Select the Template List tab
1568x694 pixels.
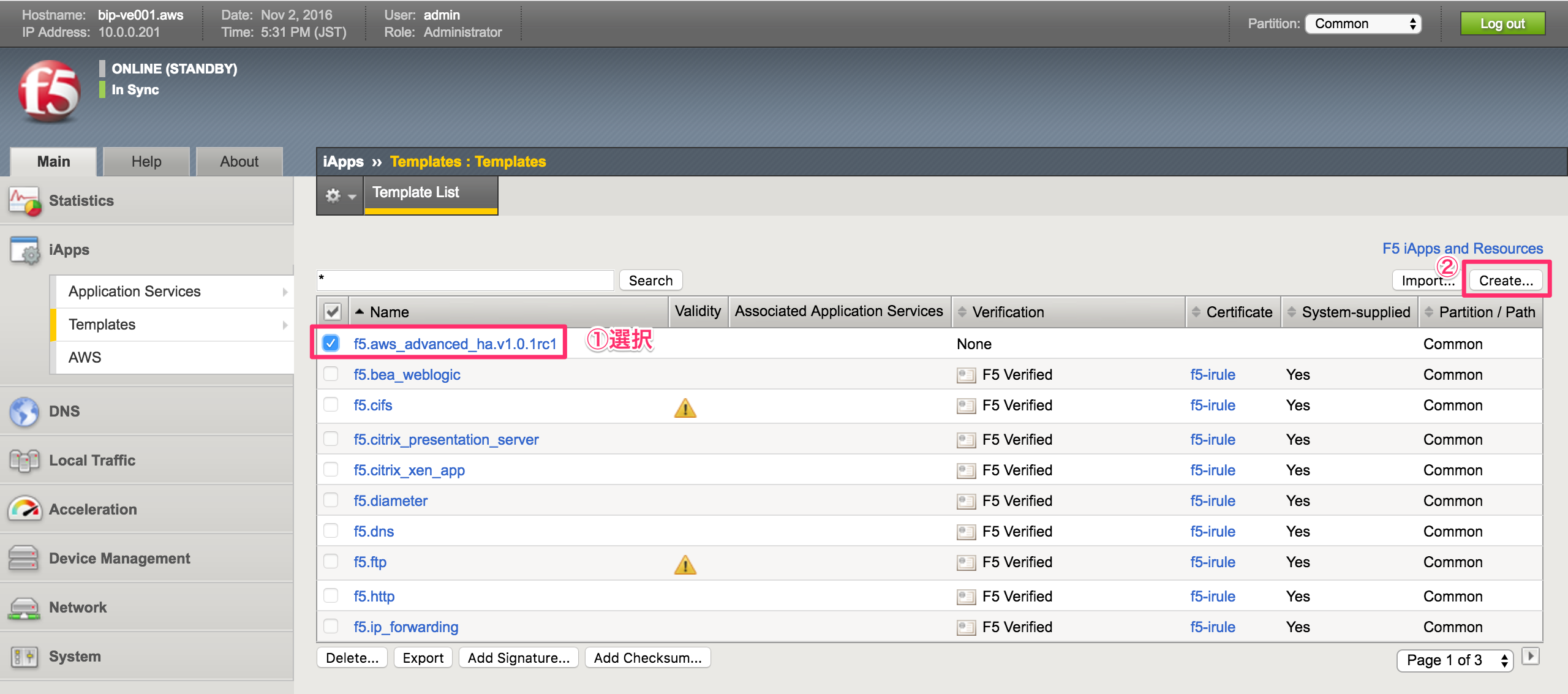point(431,195)
